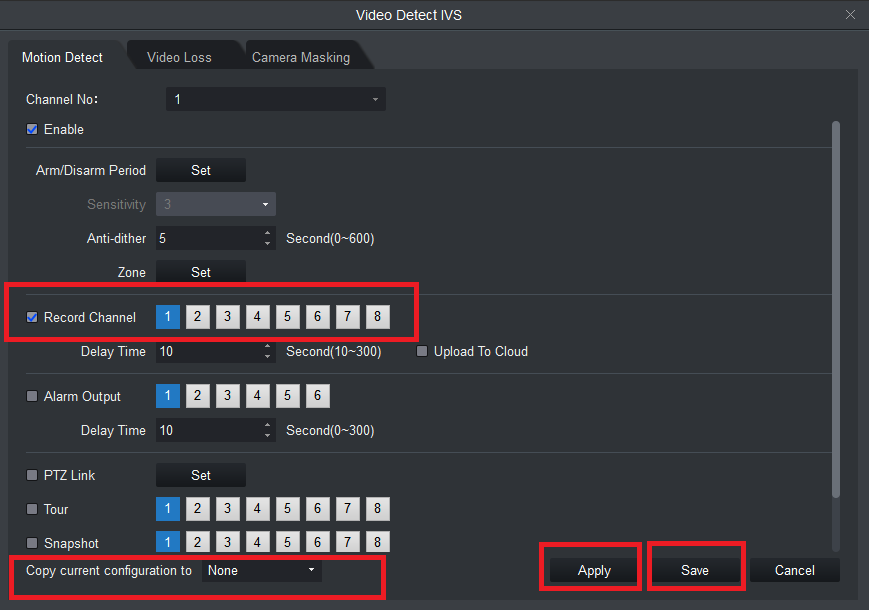The height and width of the screenshot is (610, 869).
Task: Select Tour channel 4
Action: 258,509
